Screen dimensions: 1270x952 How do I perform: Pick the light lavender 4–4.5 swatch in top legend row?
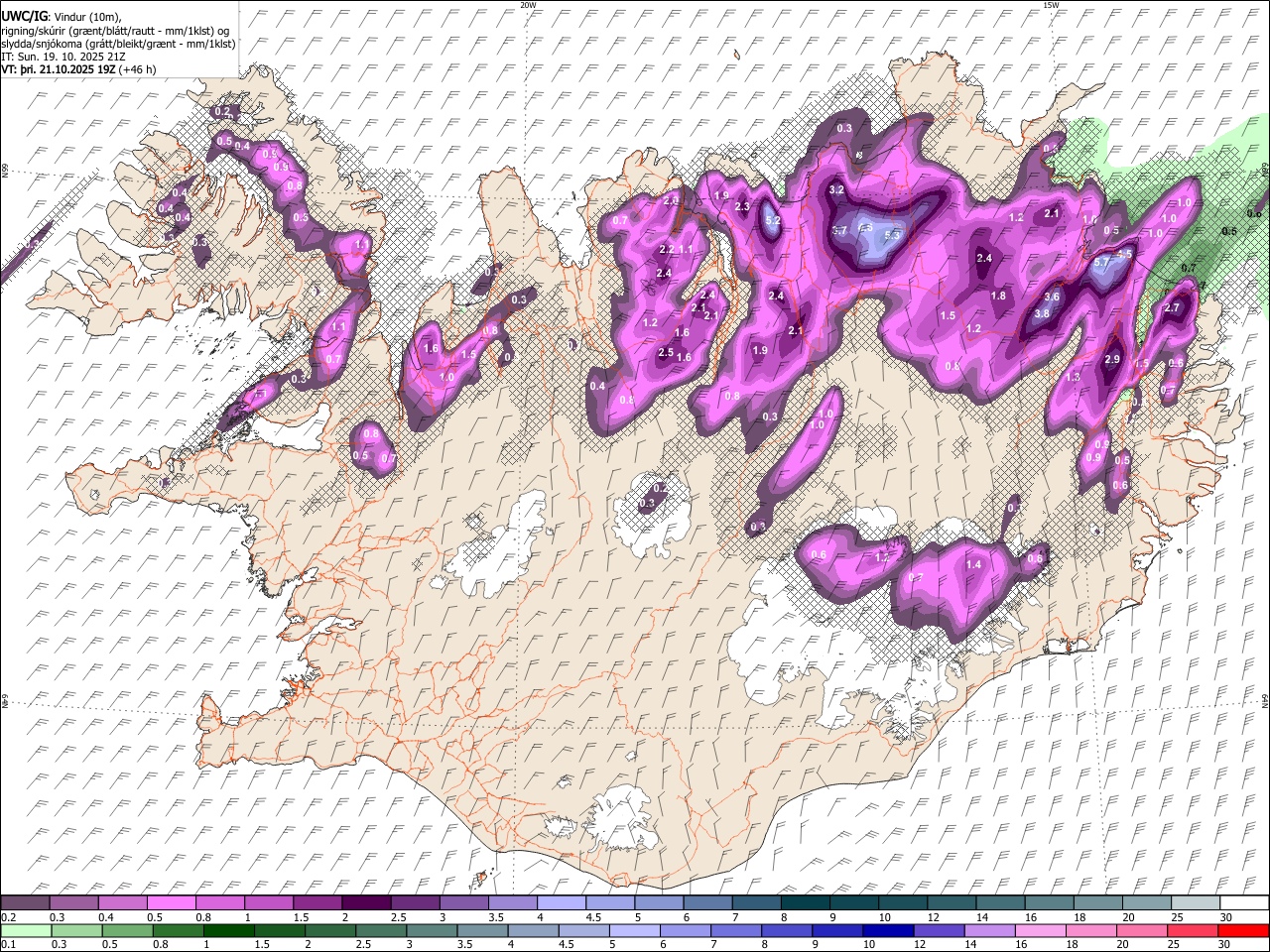click(x=561, y=903)
